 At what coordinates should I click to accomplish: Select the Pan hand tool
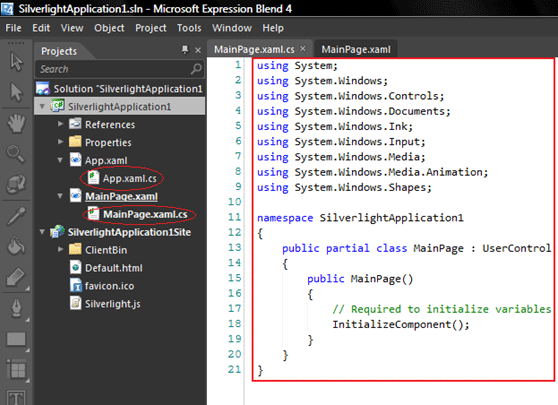(x=16, y=123)
